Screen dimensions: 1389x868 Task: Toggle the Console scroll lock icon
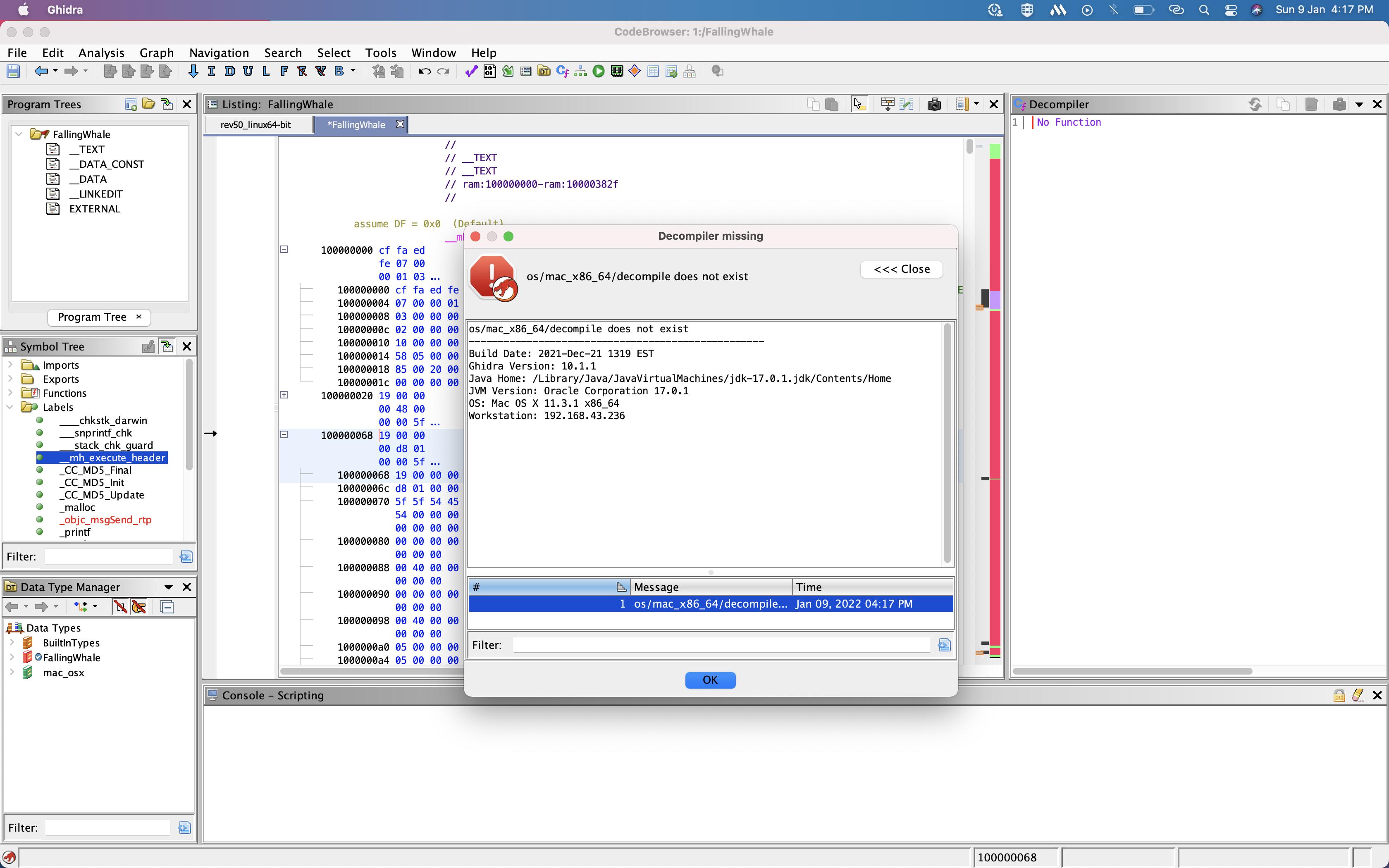pos(1339,695)
